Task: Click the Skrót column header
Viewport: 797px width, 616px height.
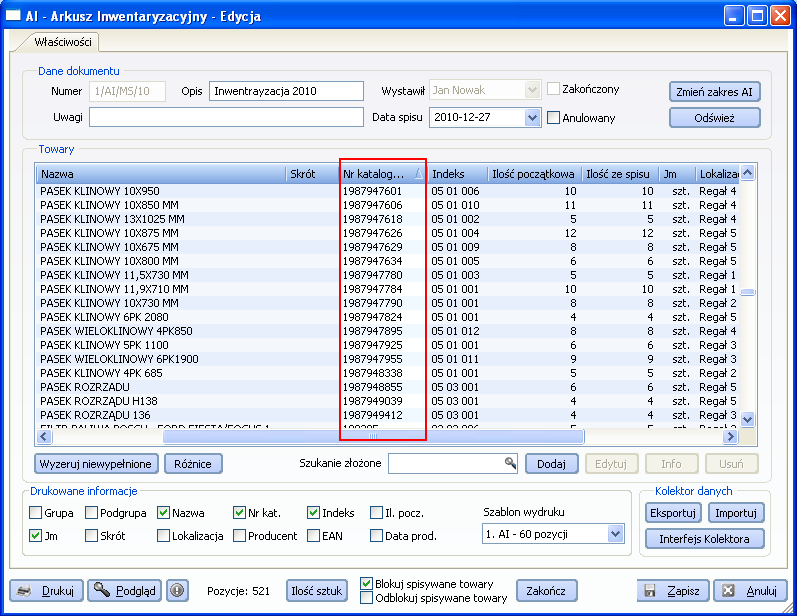Action: coord(313,174)
